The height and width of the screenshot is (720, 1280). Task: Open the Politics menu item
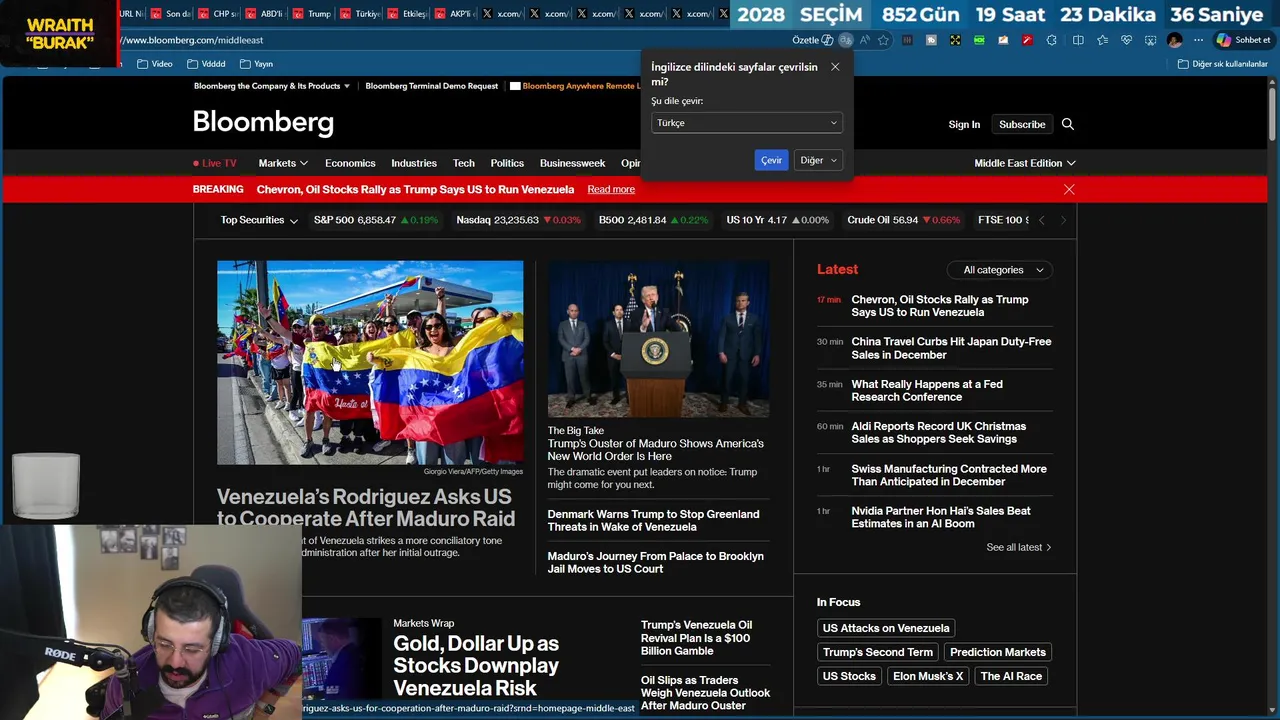(507, 163)
